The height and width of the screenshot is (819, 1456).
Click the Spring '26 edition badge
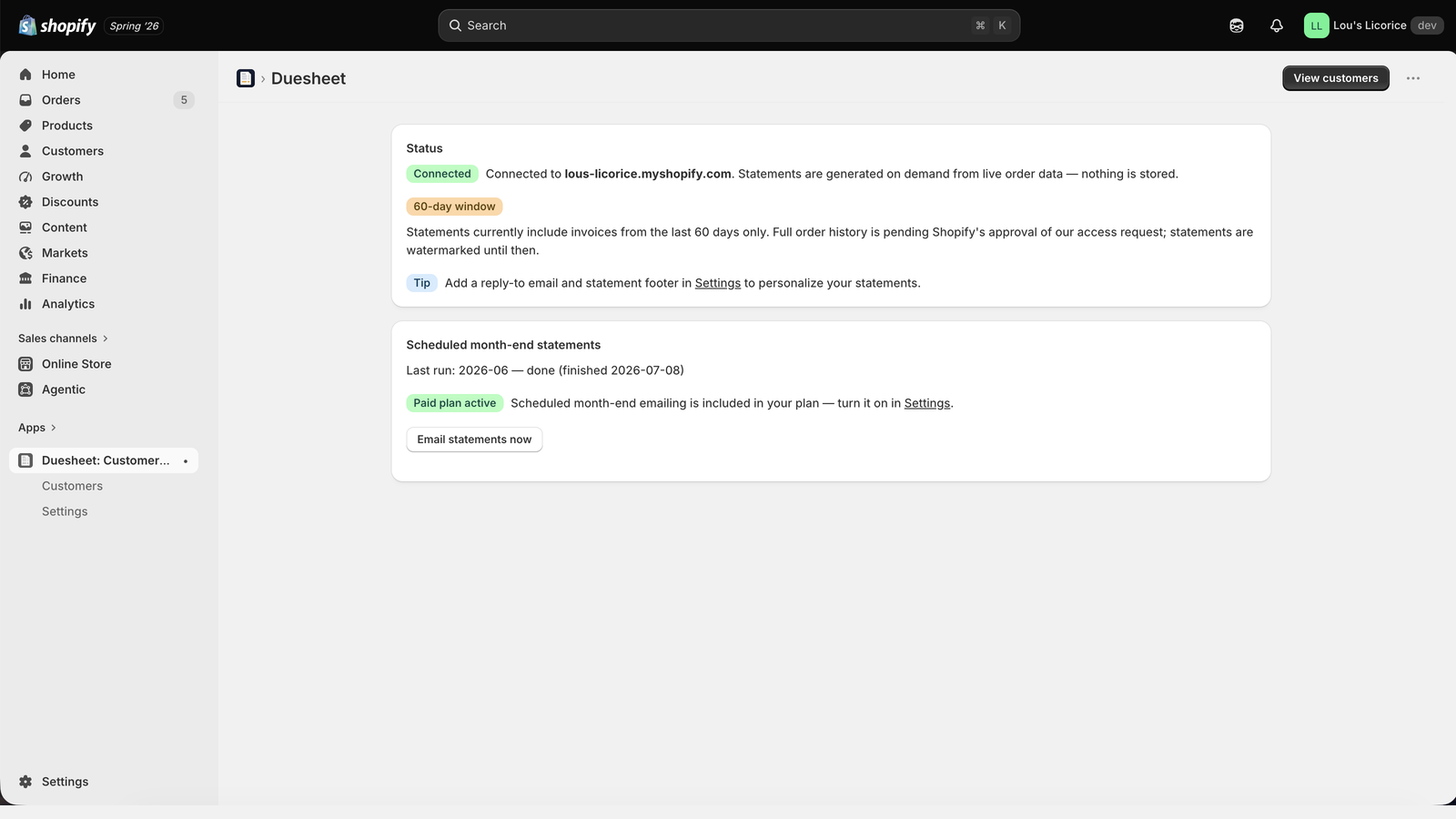click(134, 25)
